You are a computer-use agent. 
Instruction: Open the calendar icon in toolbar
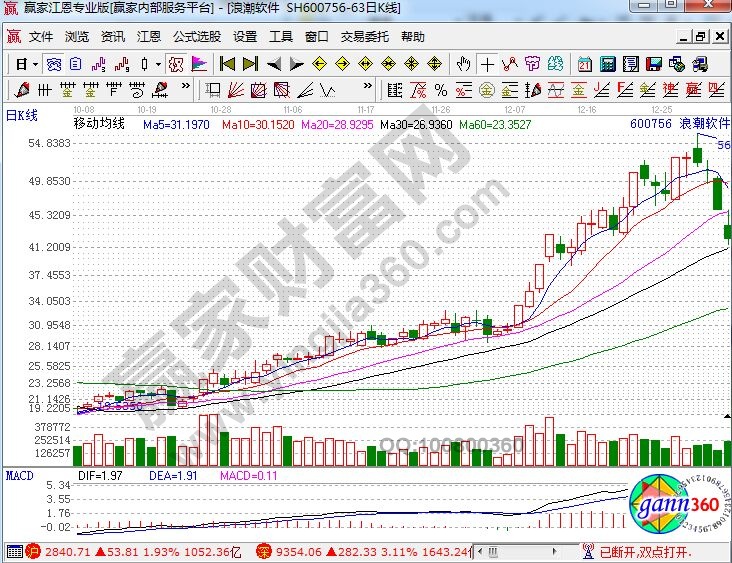(x=585, y=64)
